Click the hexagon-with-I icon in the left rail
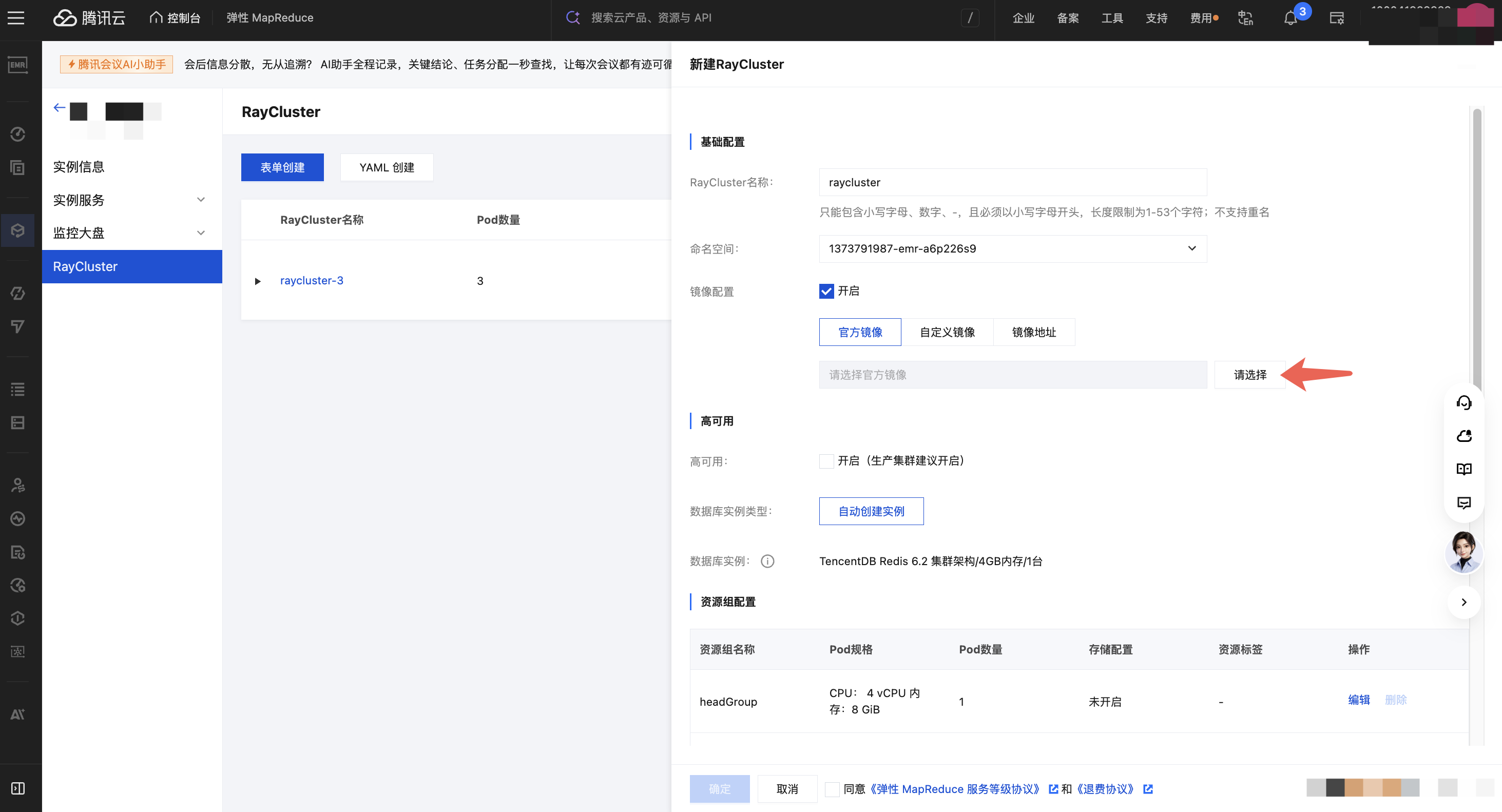1502x812 pixels. click(17, 618)
